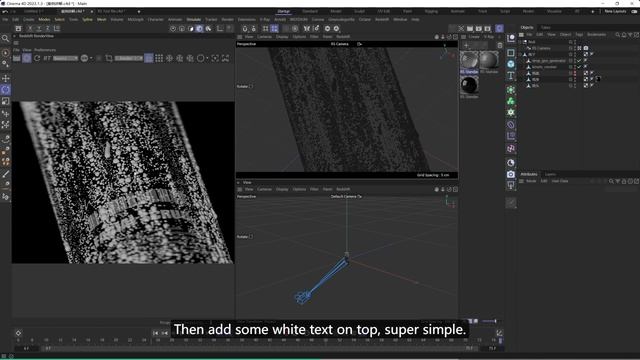Select the RS Camera object in Objects list

541,48
